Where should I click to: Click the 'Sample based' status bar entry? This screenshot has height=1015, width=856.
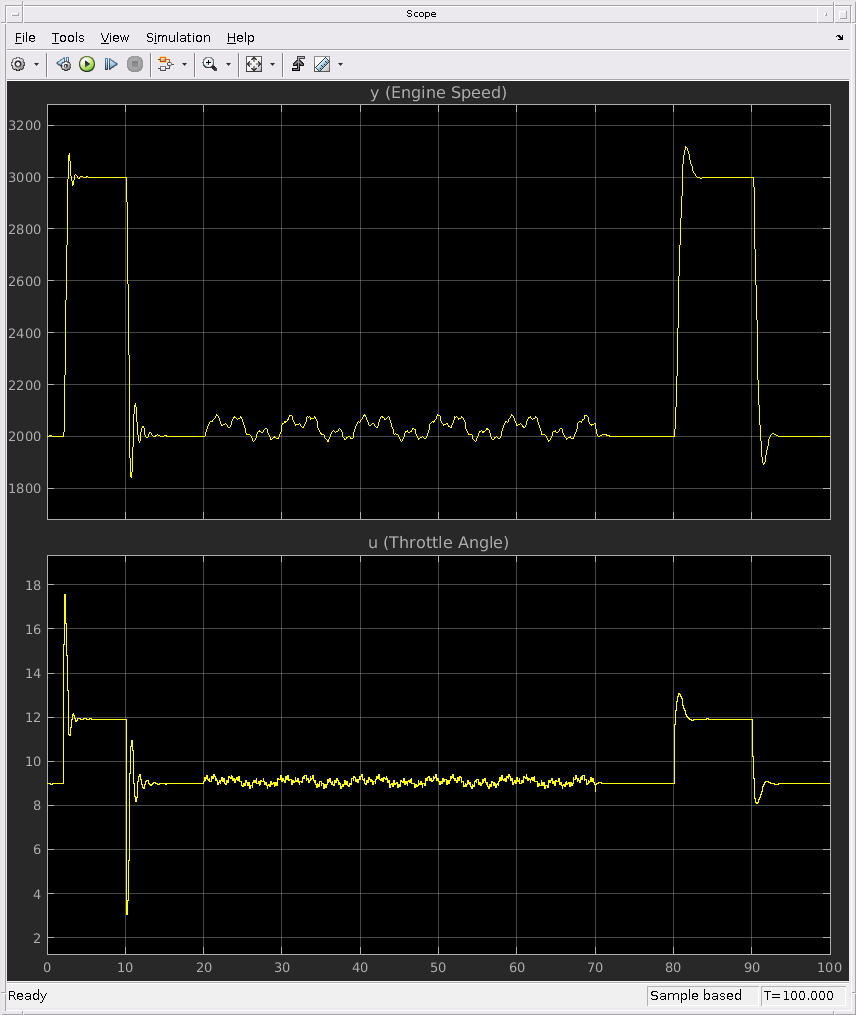tap(696, 996)
